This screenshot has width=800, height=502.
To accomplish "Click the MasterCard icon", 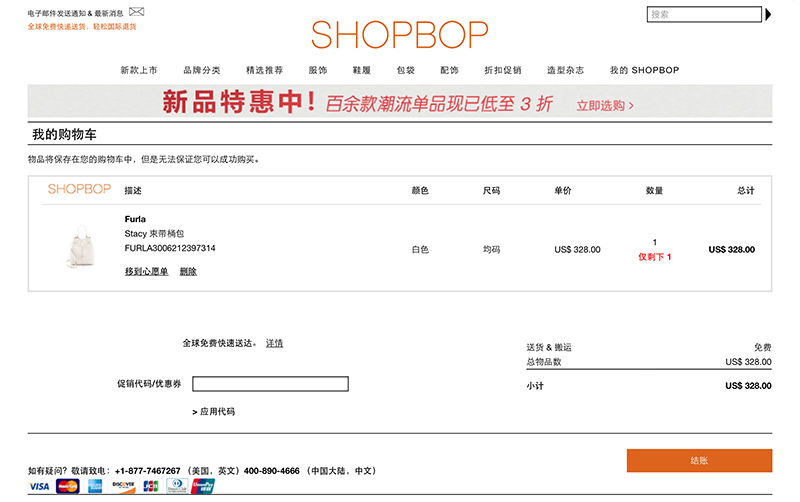I will (67, 487).
